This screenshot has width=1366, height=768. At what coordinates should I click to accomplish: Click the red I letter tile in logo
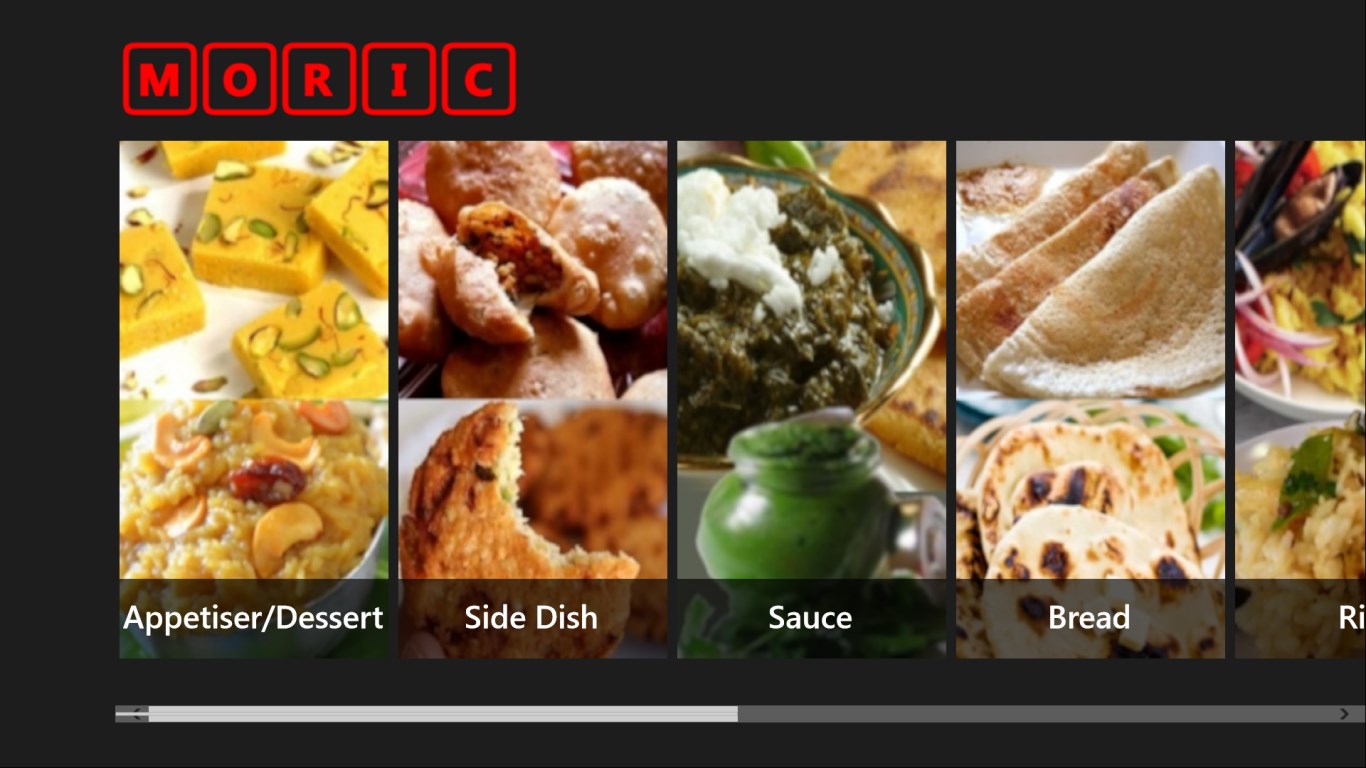click(399, 78)
